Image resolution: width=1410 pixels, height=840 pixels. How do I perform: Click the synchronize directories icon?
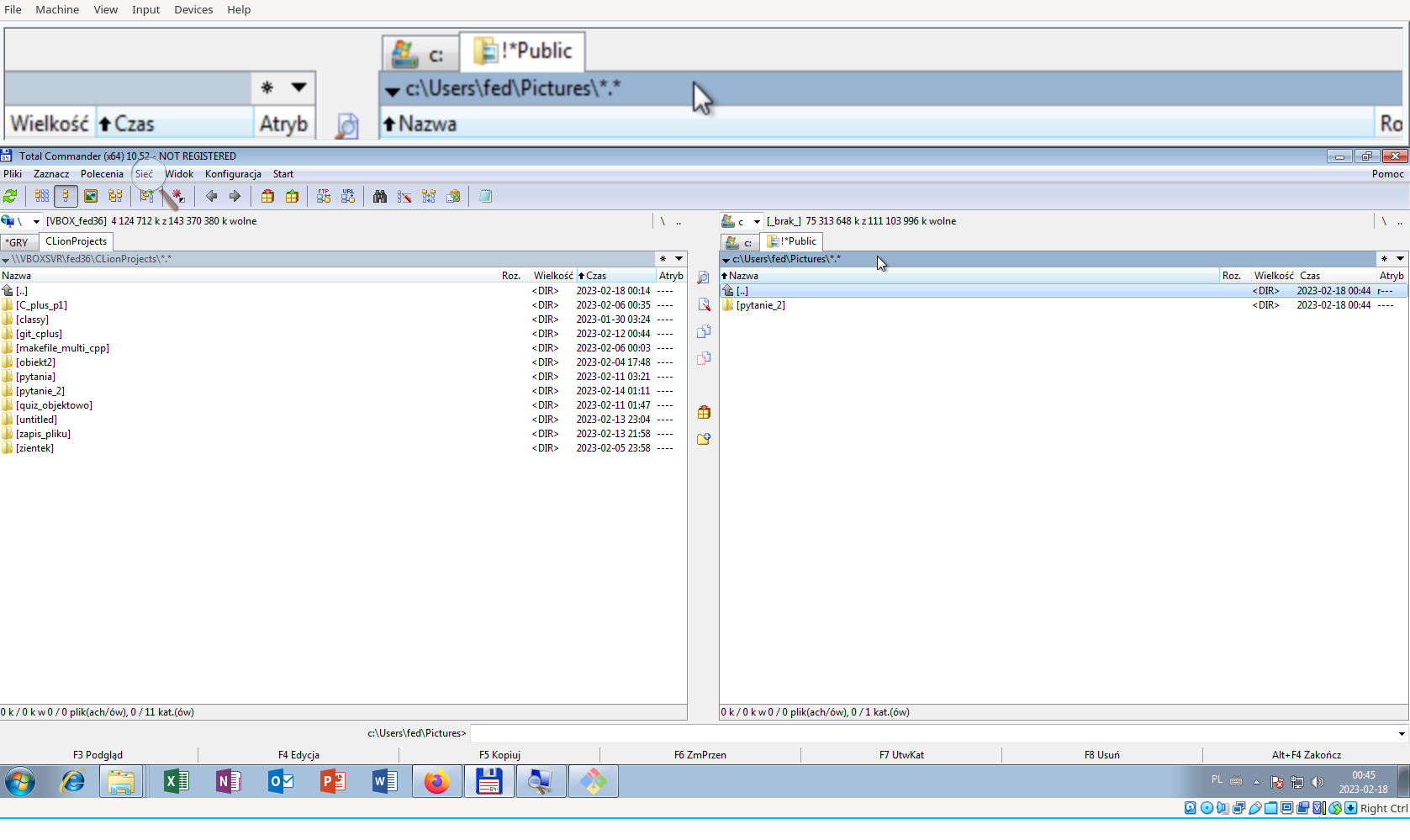[429, 196]
